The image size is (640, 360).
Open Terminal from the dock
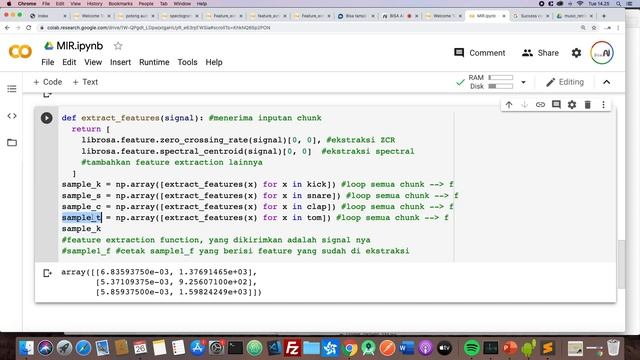(236, 348)
